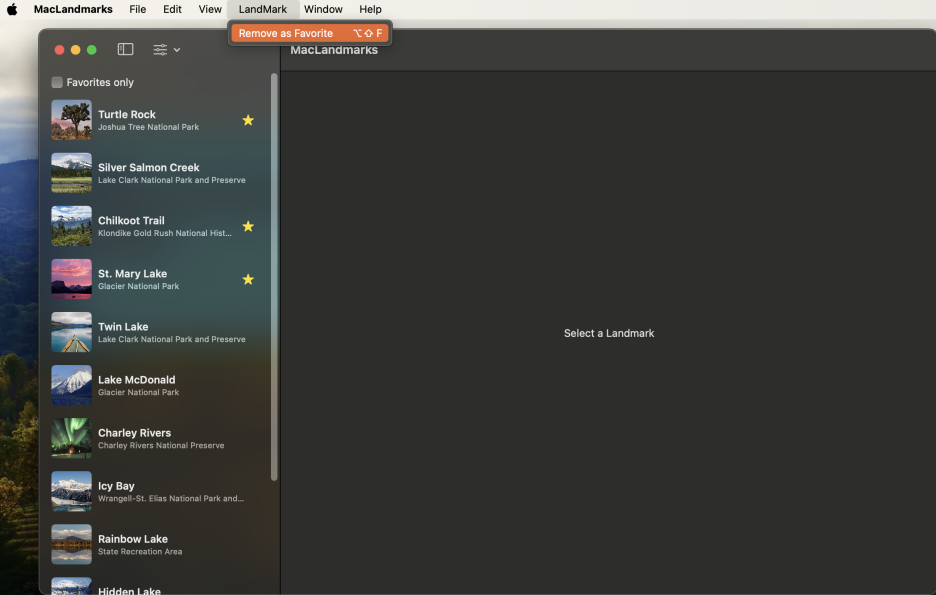Close the window with the red button
The height and width of the screenshot is (595, 936).
[x=59, y=50]
